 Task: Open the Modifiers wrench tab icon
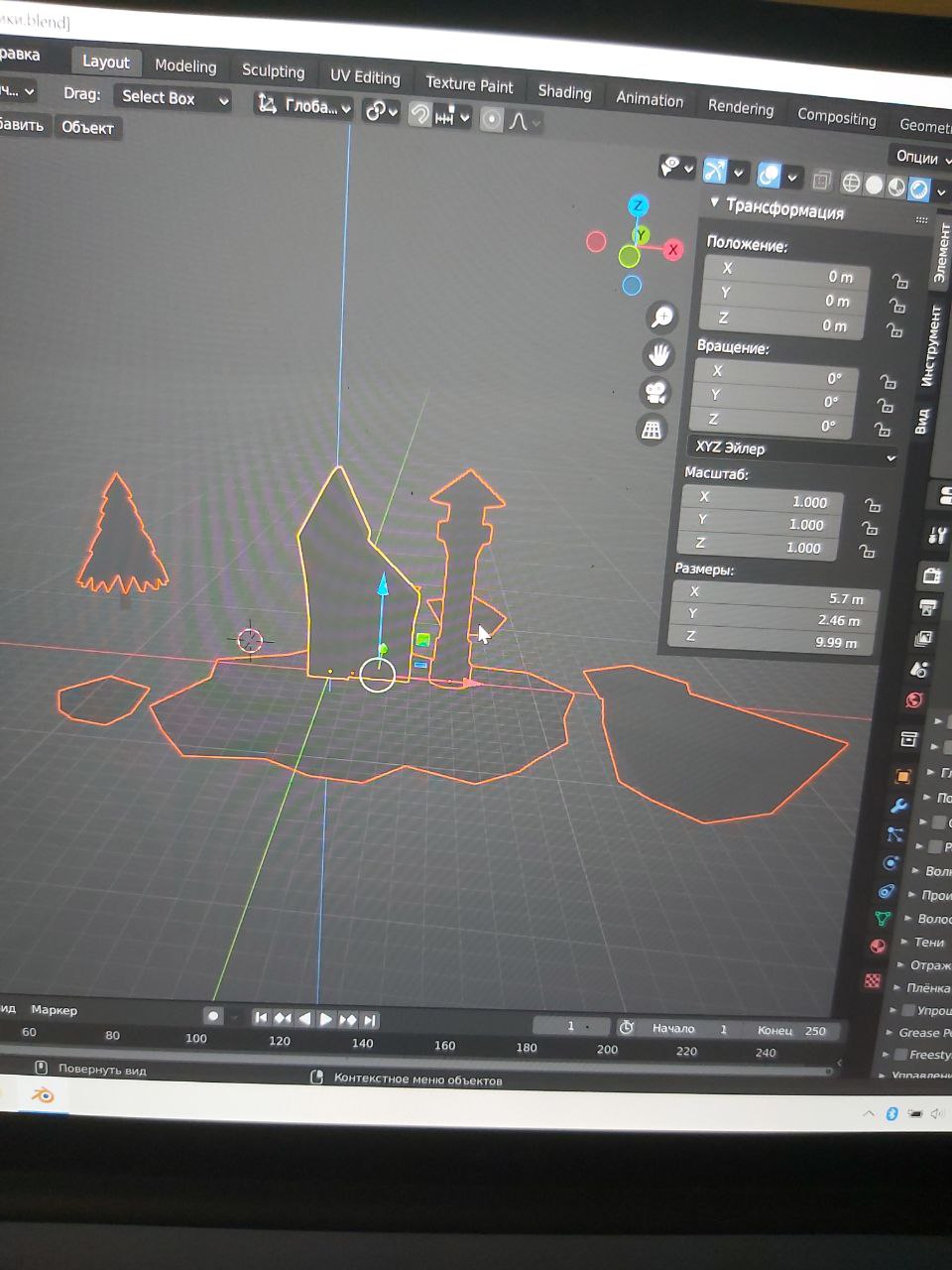898,806
